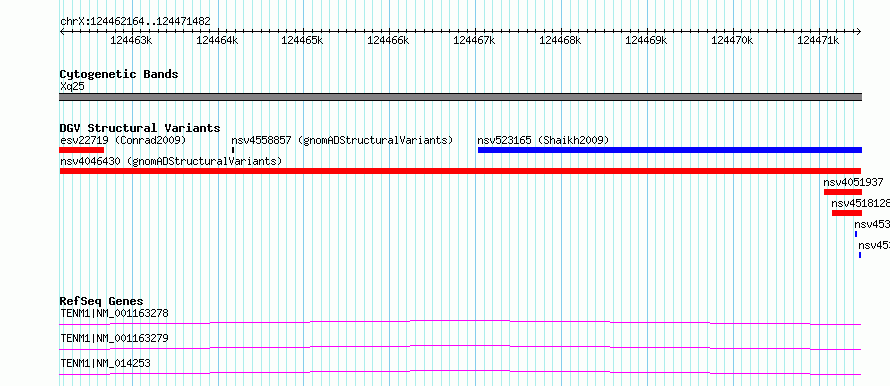Open the nsv523165 (Shaikh2009) label
This screenshot has height=386, width=890.
tap(543, 140)
